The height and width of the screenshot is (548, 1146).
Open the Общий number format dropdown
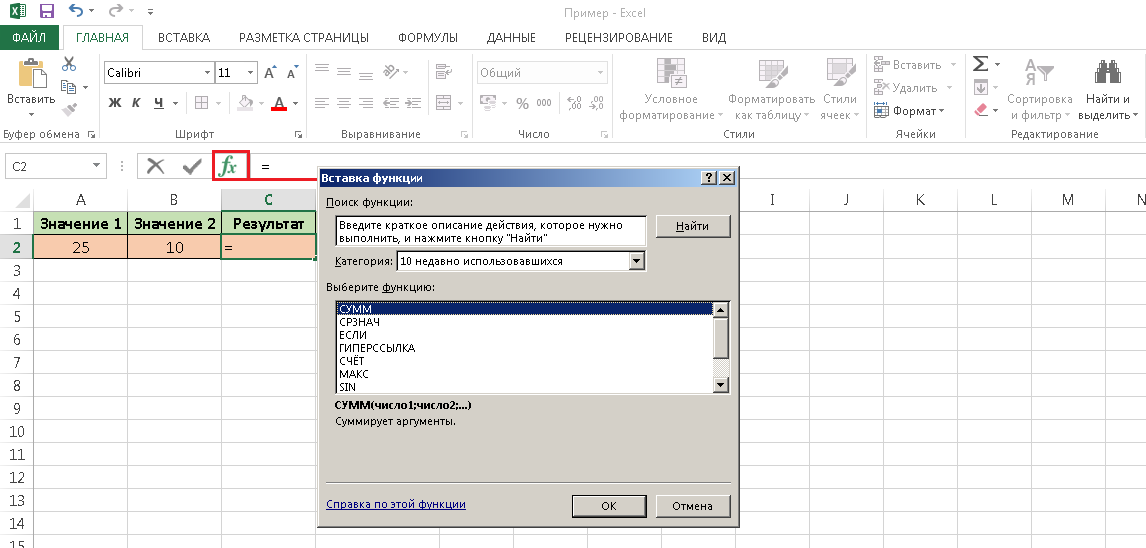pyautogui.click(x=601, y=73)
